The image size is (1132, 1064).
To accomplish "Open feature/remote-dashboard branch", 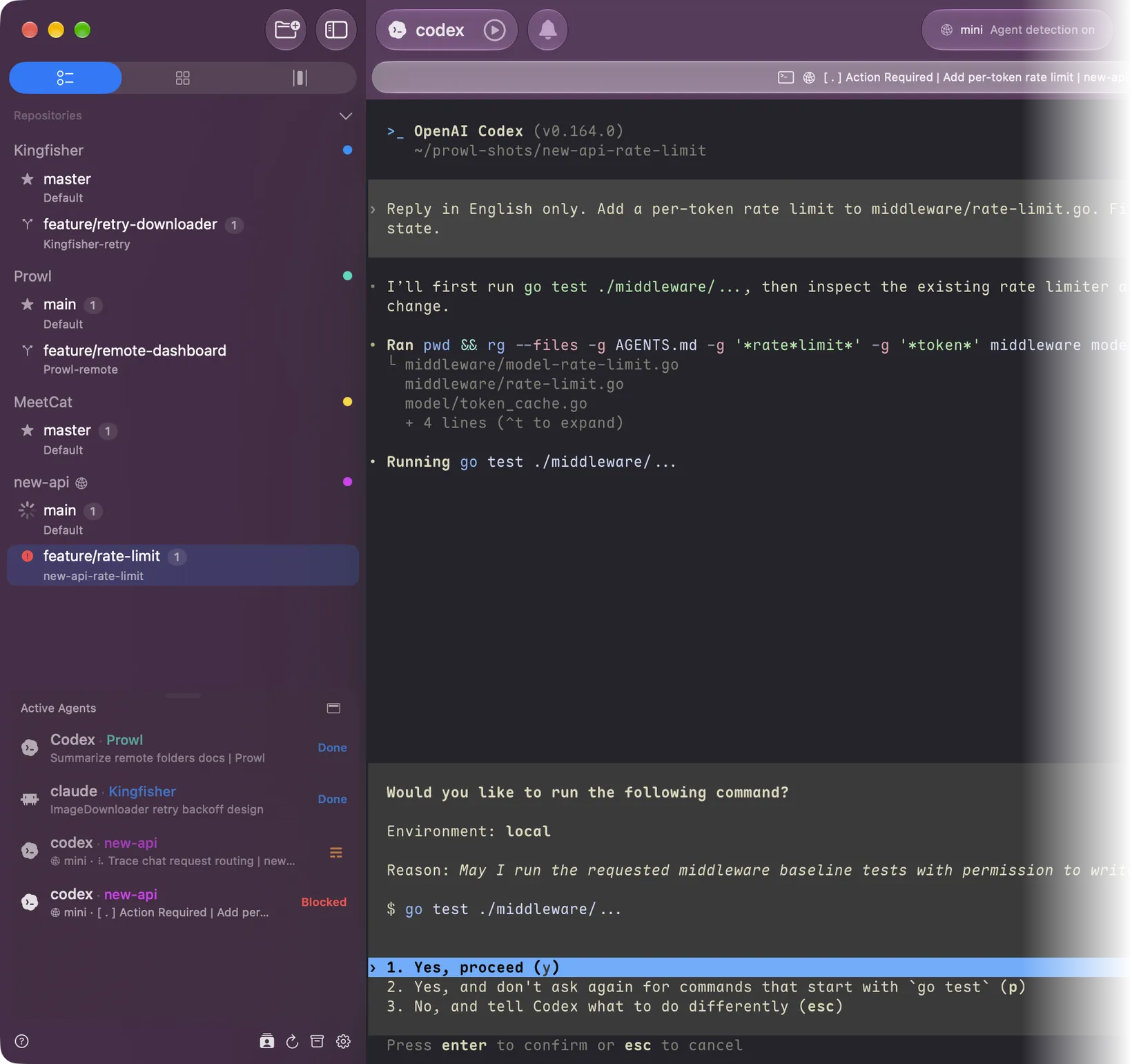I will (x=183, y=359).
